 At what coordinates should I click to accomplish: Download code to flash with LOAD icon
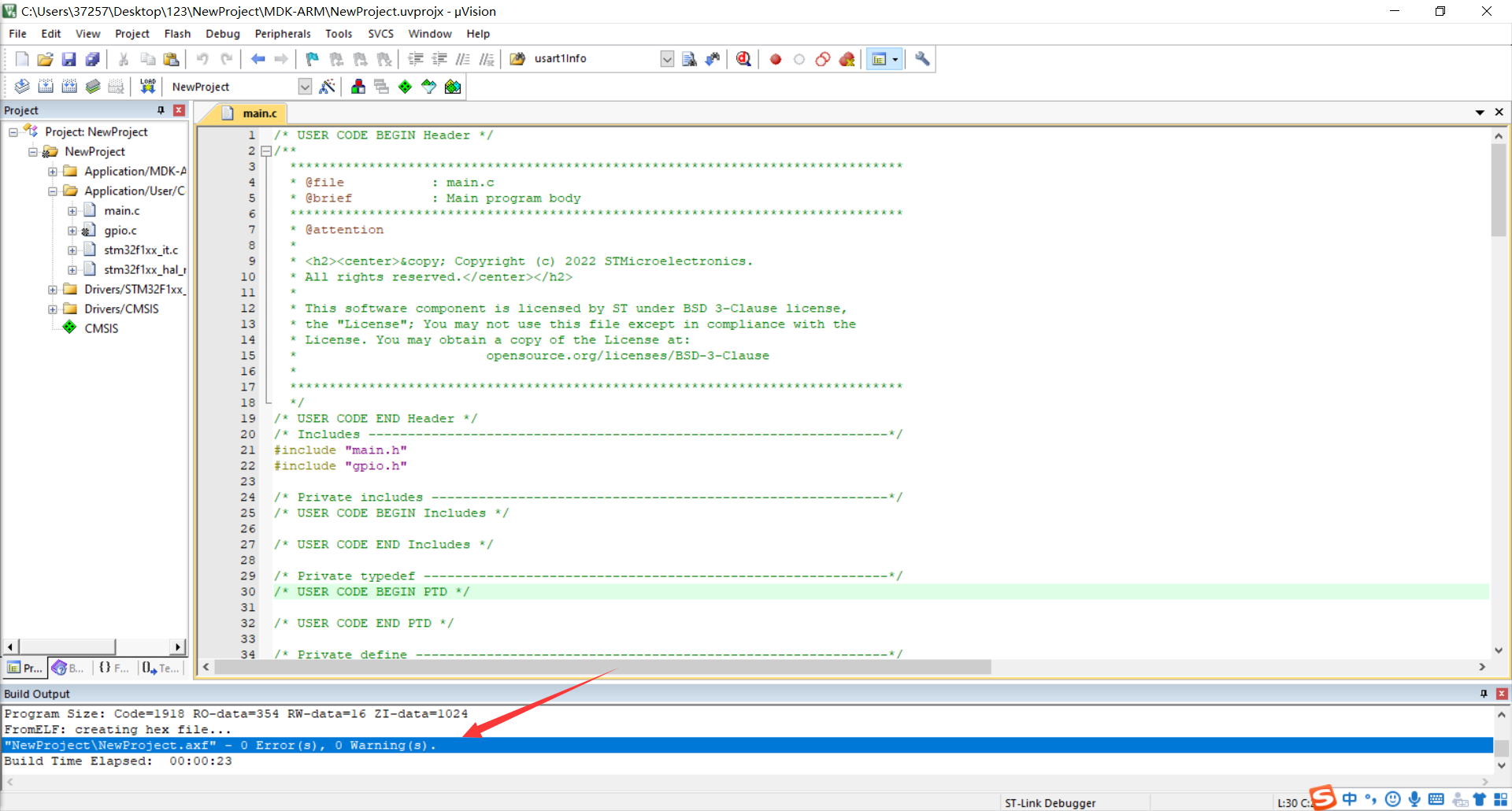(x=148, y=87)
